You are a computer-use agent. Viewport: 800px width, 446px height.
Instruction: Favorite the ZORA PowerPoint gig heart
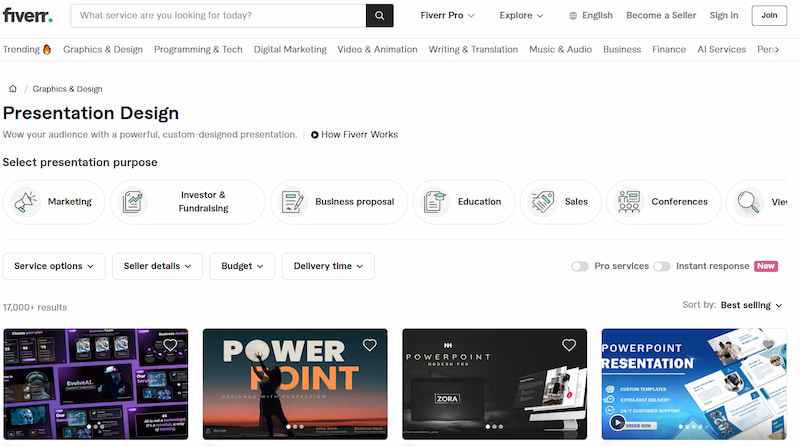pyautogui.click(x=569, y=345)
